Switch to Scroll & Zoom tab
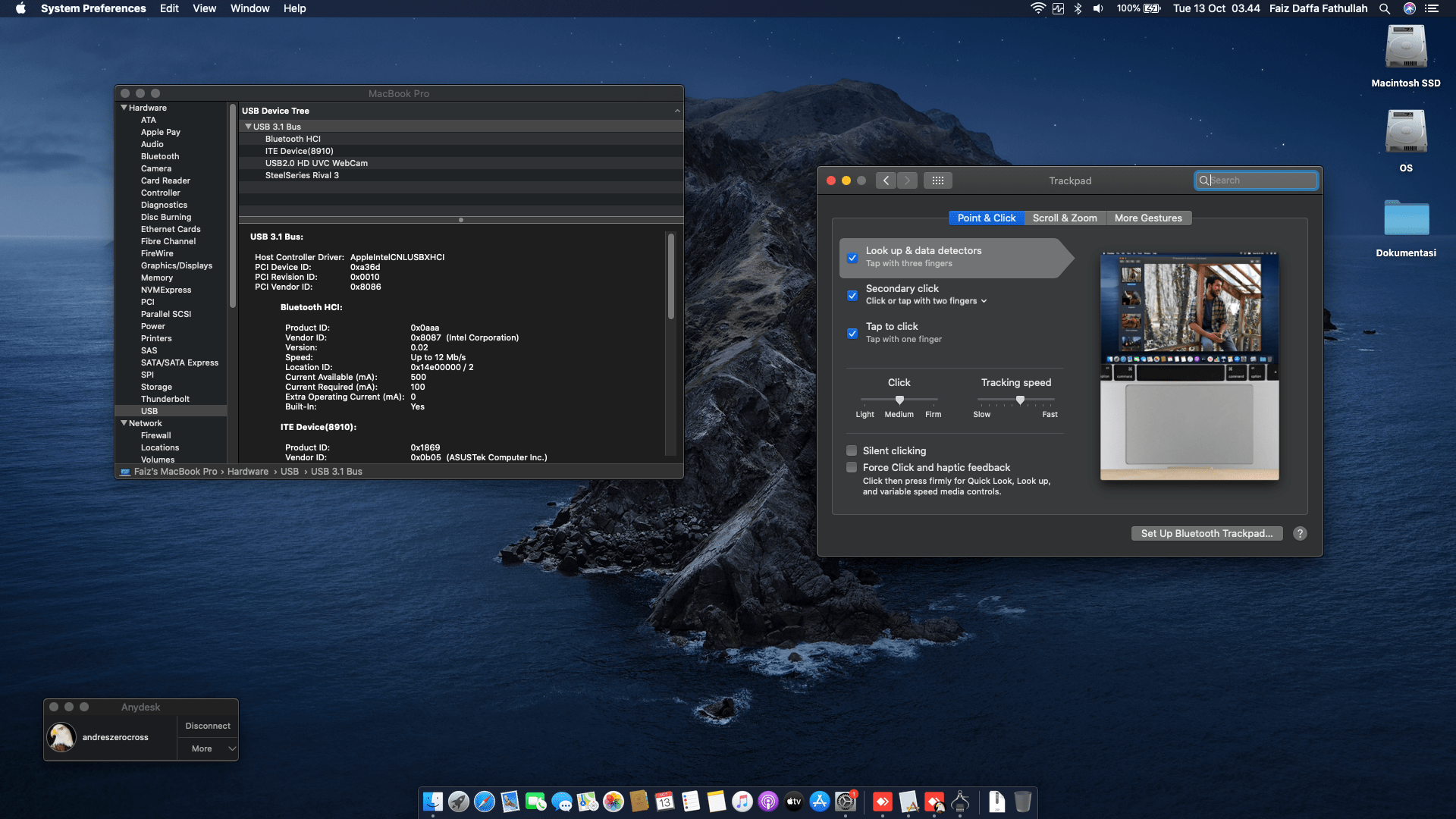 (1065, 218)
